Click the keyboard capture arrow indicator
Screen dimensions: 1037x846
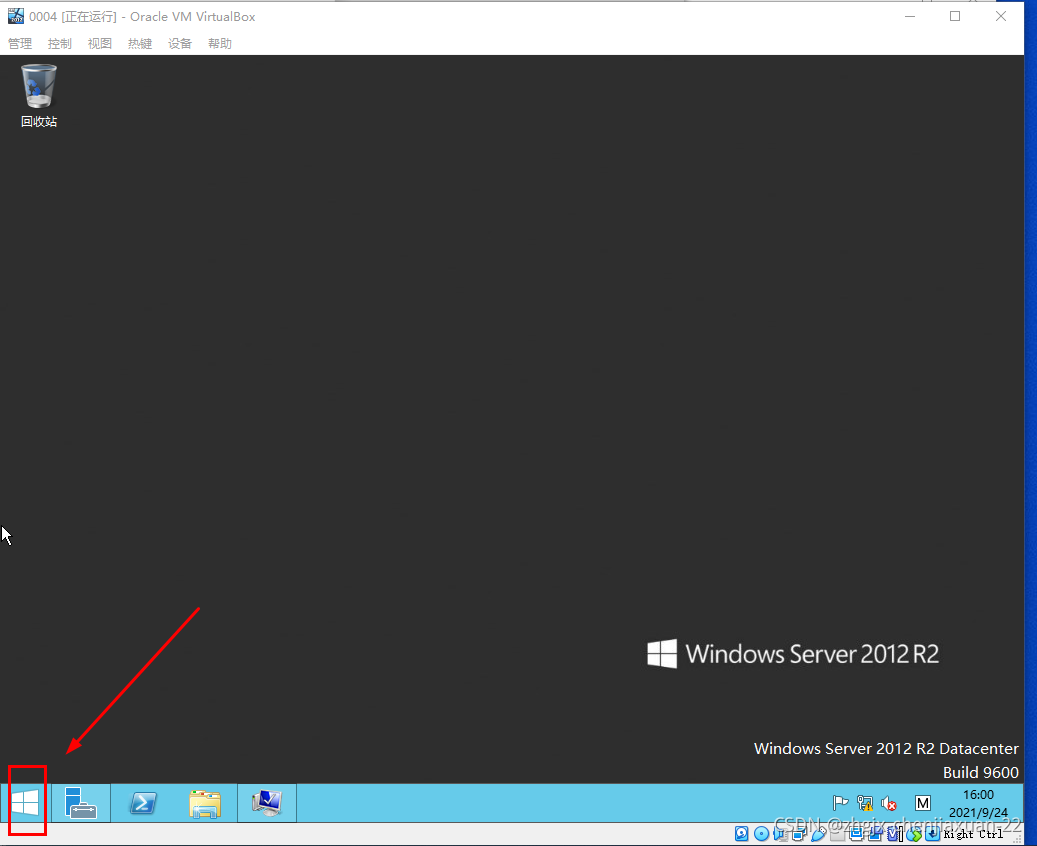[x=933, y=834]
